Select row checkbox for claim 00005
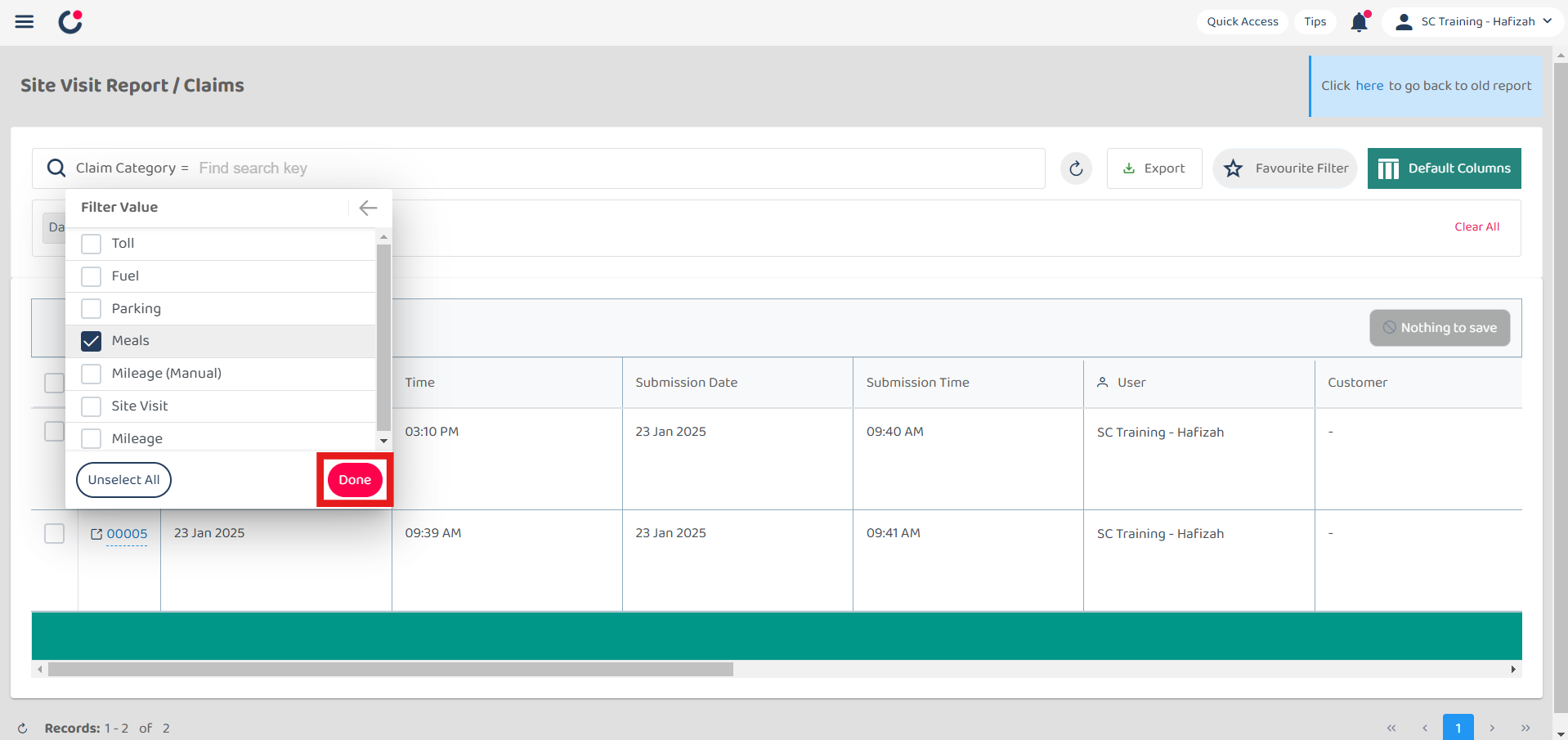This screenshot has height=740, width=1568. pyautogui.click(x=54, y=533)
